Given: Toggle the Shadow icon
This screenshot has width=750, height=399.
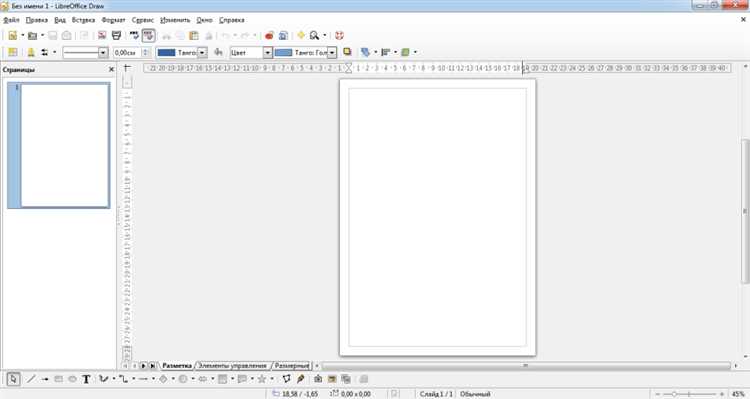Looking at the screenshot, I should tap(347, 52).
